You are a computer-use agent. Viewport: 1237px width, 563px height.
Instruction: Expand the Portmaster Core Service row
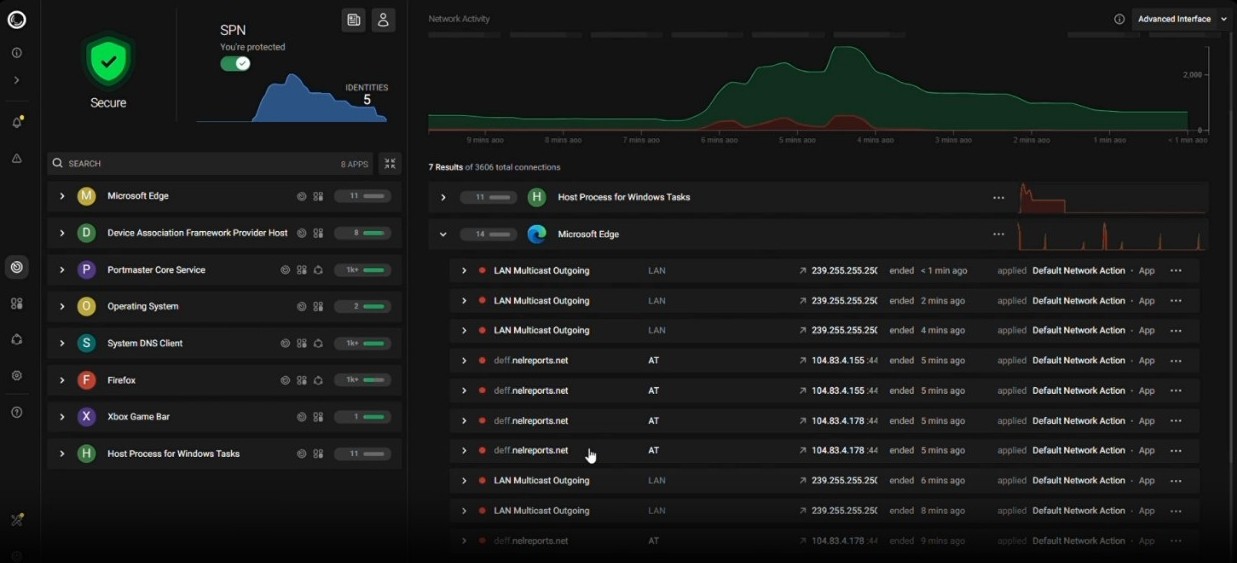[62, 270]
